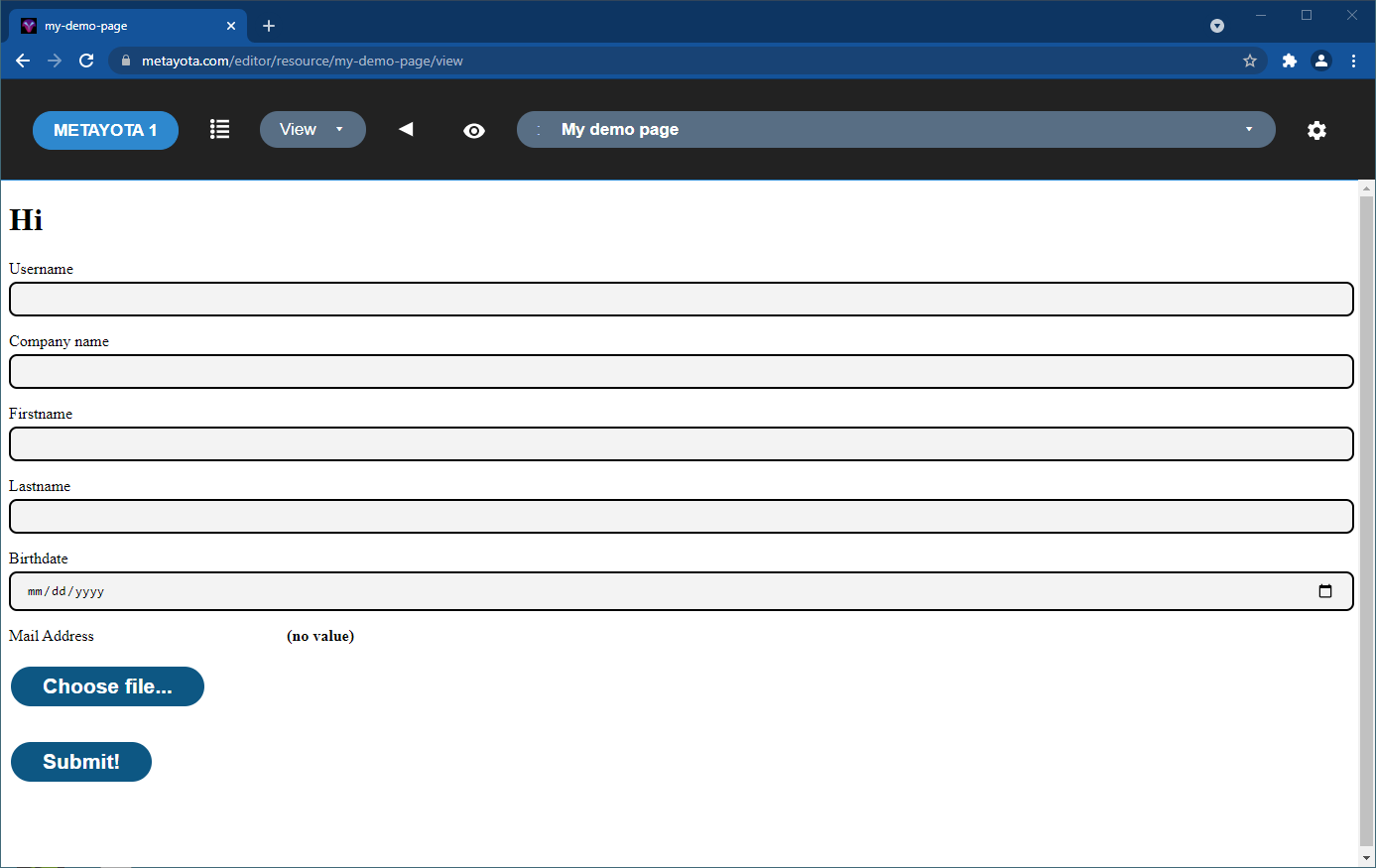The image size is (1376, 868).
Task: Click into the Birthdate date field
Action: click(682, 591)
